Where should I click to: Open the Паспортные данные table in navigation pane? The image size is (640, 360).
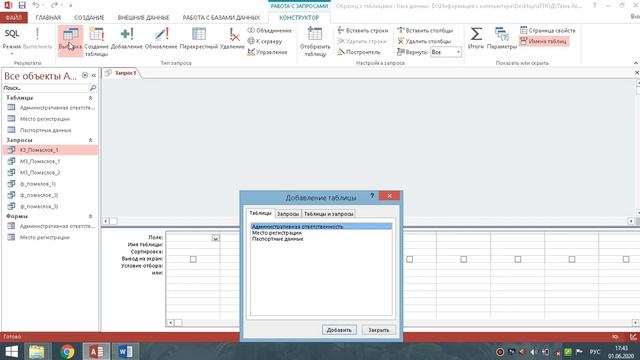[x=50, y=130]
